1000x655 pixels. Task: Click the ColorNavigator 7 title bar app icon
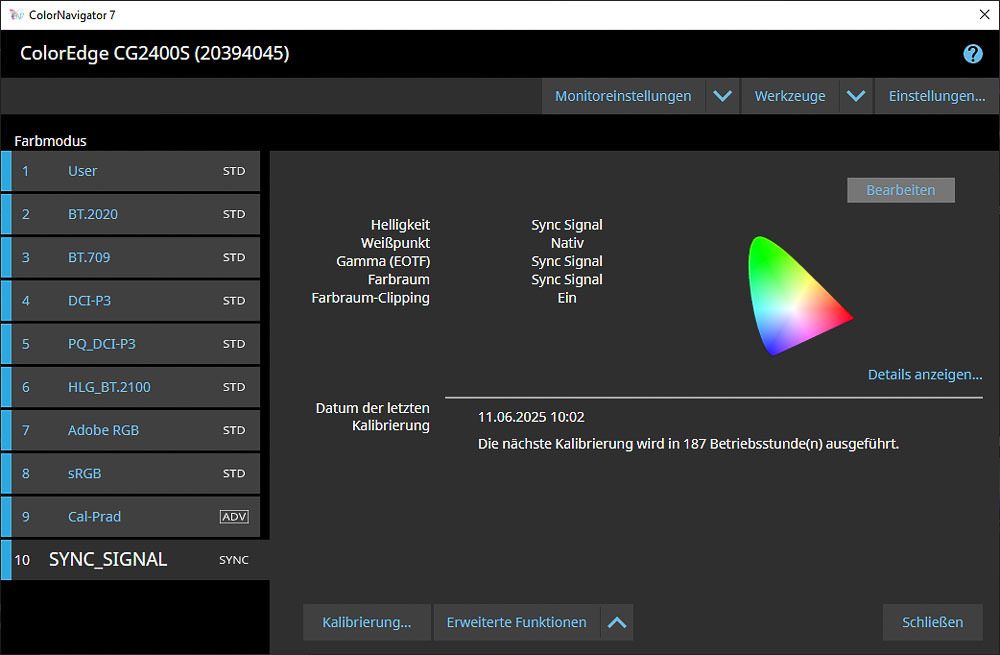16,15
